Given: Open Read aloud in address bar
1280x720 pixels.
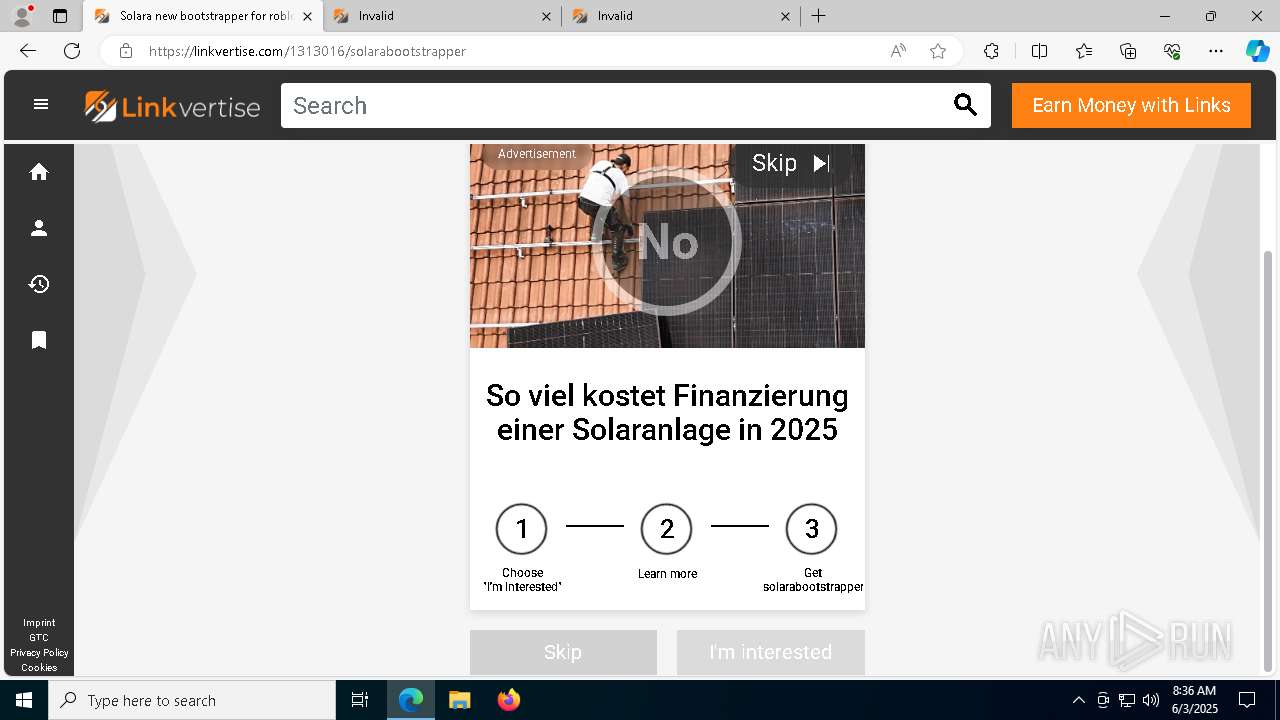Looking at the screenshot, I should point(898,51).
